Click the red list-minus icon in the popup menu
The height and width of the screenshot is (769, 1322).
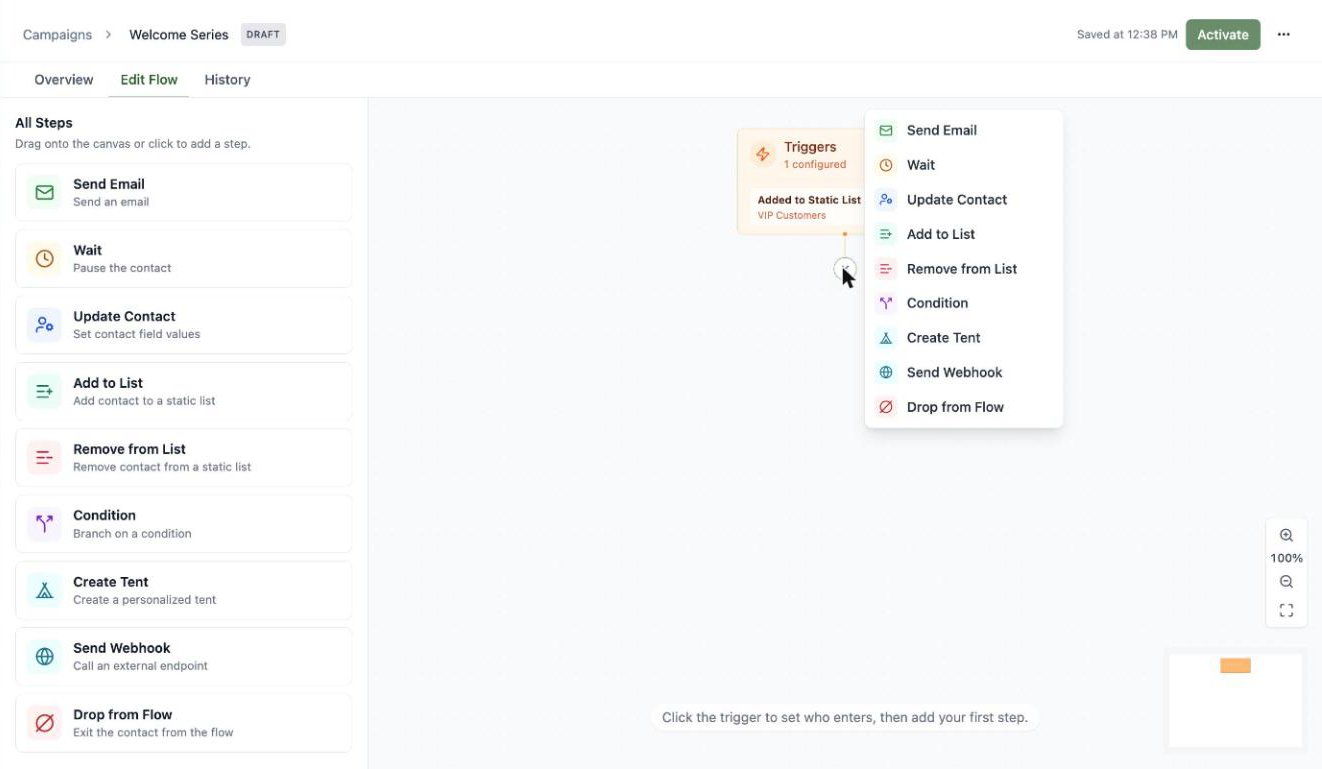(x=886, y=268)
